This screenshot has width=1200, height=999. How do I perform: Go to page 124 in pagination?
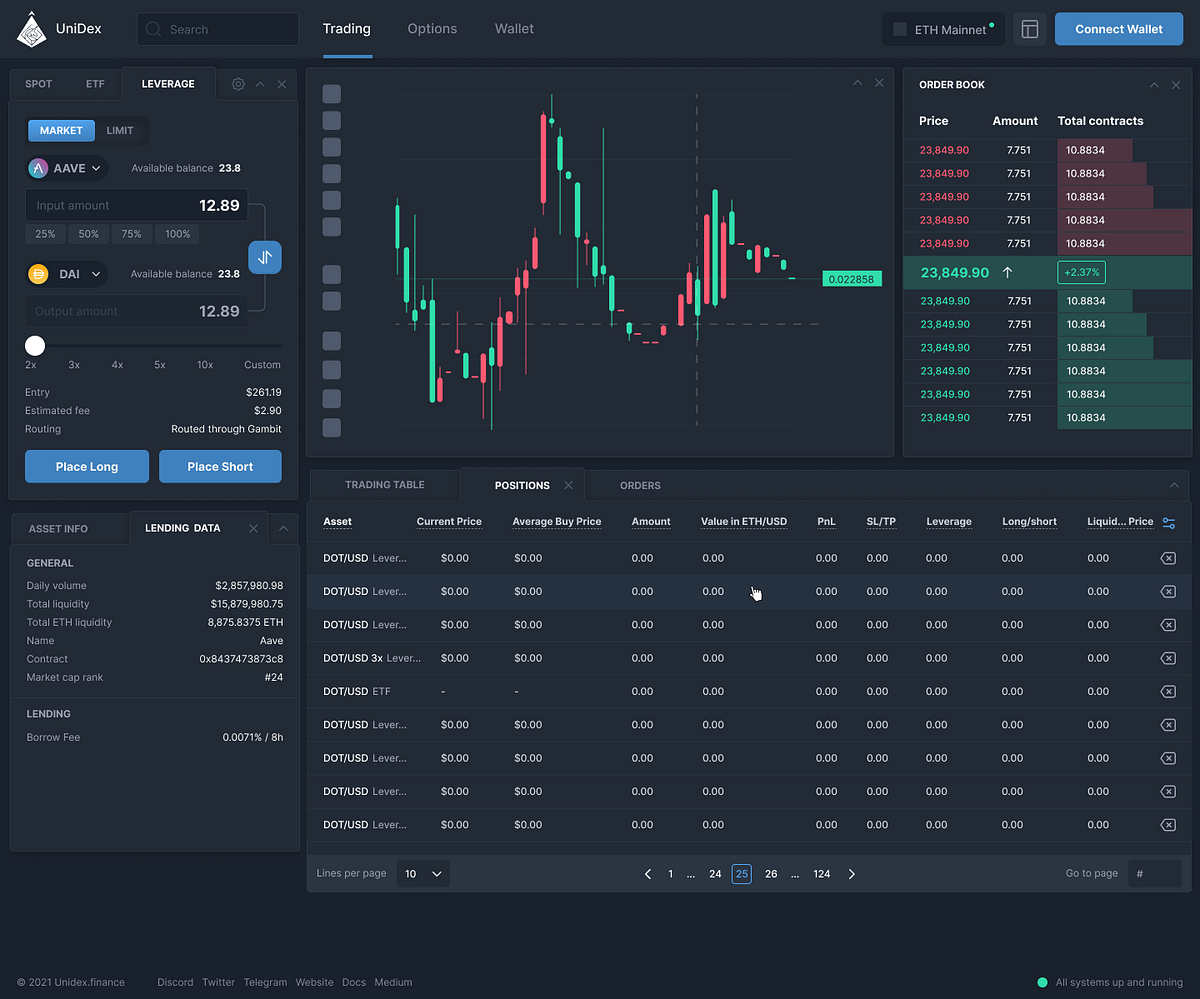coord(822,874)
